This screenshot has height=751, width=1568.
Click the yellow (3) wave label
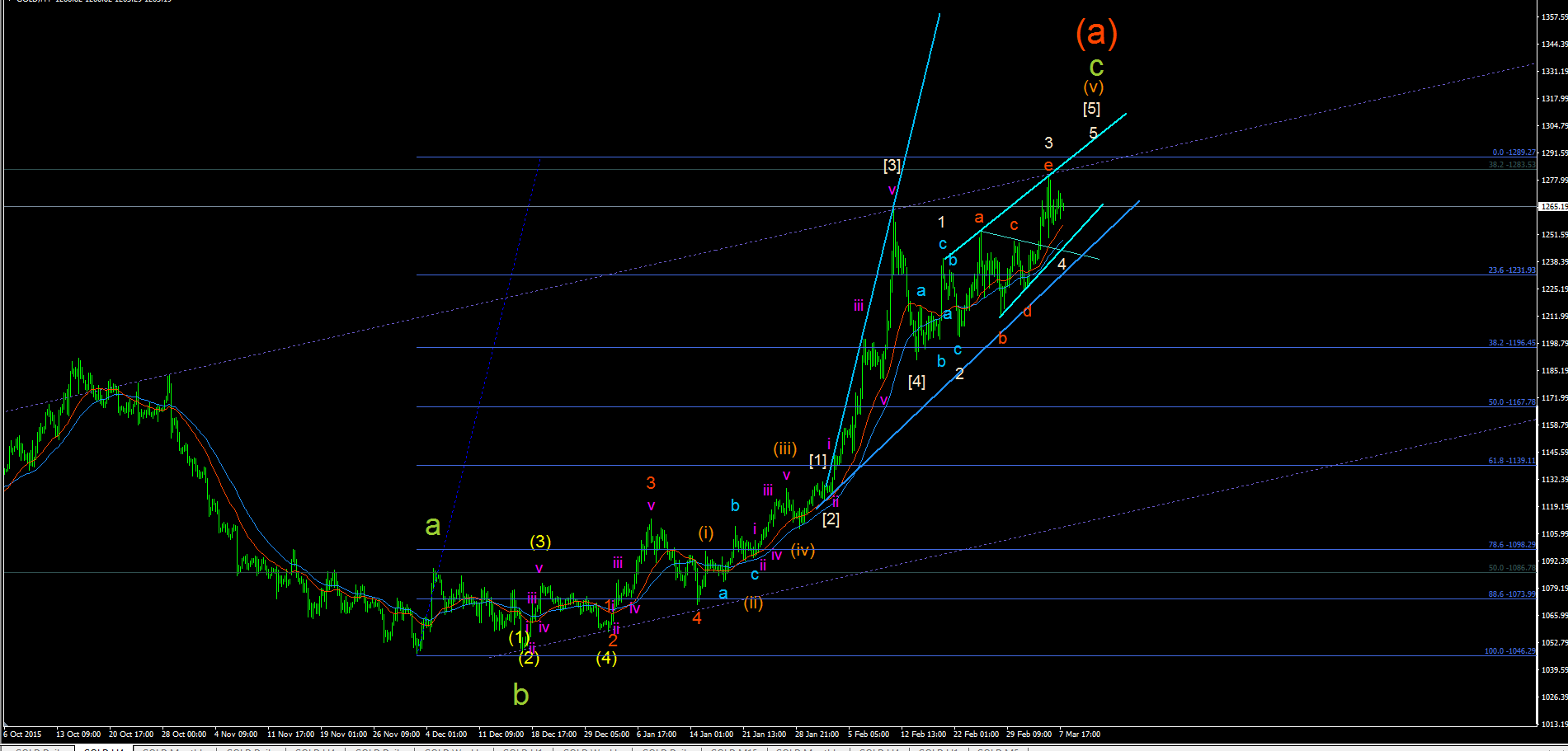[x=540, y=541]
